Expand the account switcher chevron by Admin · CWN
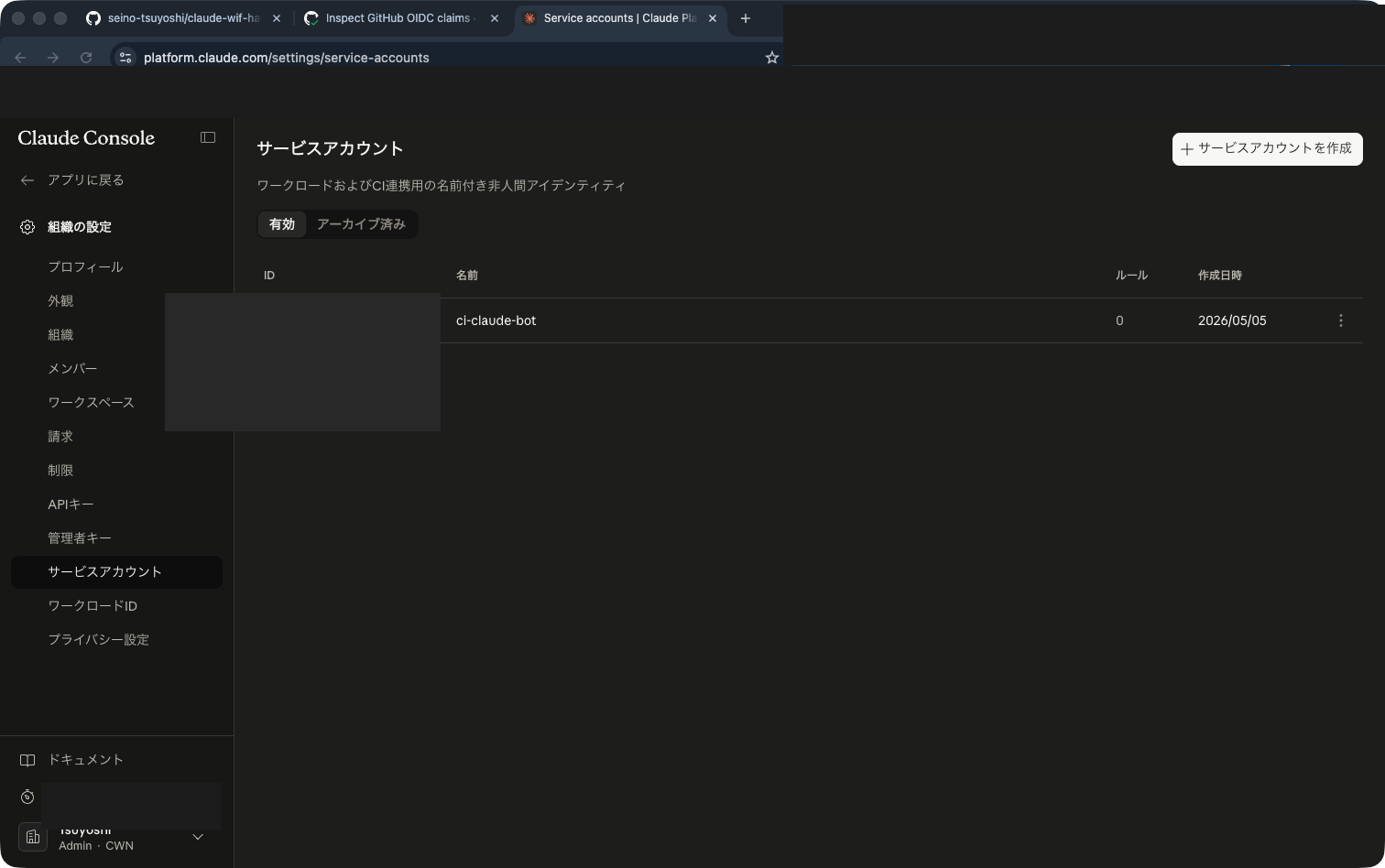The height and width of the screenshot is (868, 1385). click(x=198, y=837)
